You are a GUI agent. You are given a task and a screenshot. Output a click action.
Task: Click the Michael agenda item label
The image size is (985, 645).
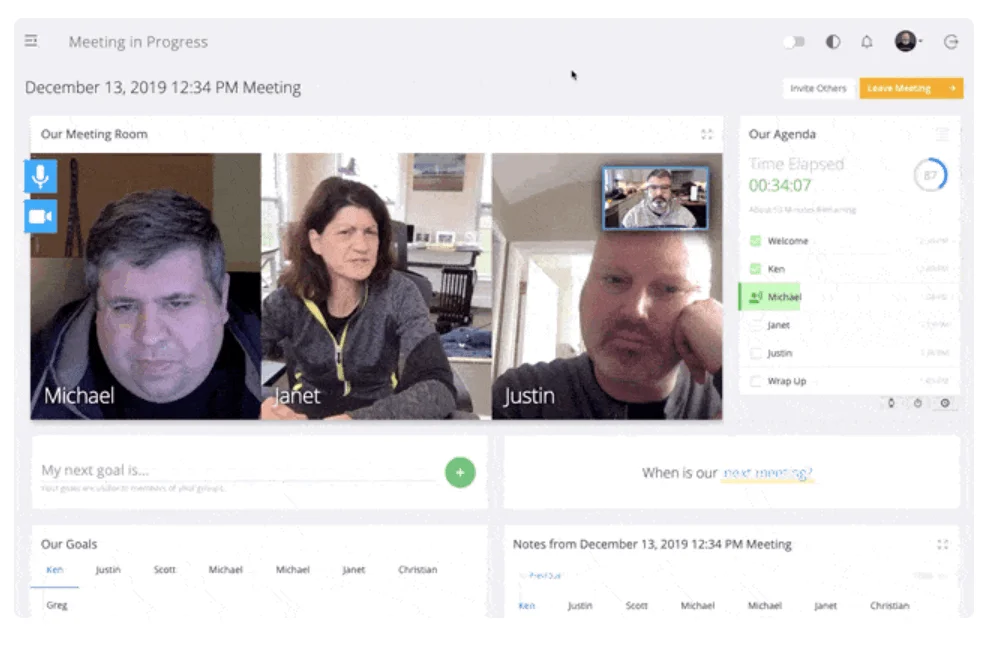click(x=784, y=297)
